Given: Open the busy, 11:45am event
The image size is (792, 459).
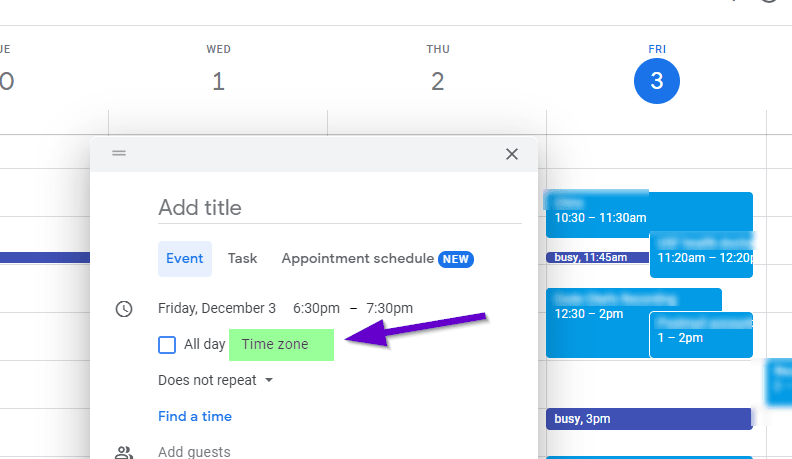Looking at the screenshot, I should pyautogui.click(x=598, y=258).
